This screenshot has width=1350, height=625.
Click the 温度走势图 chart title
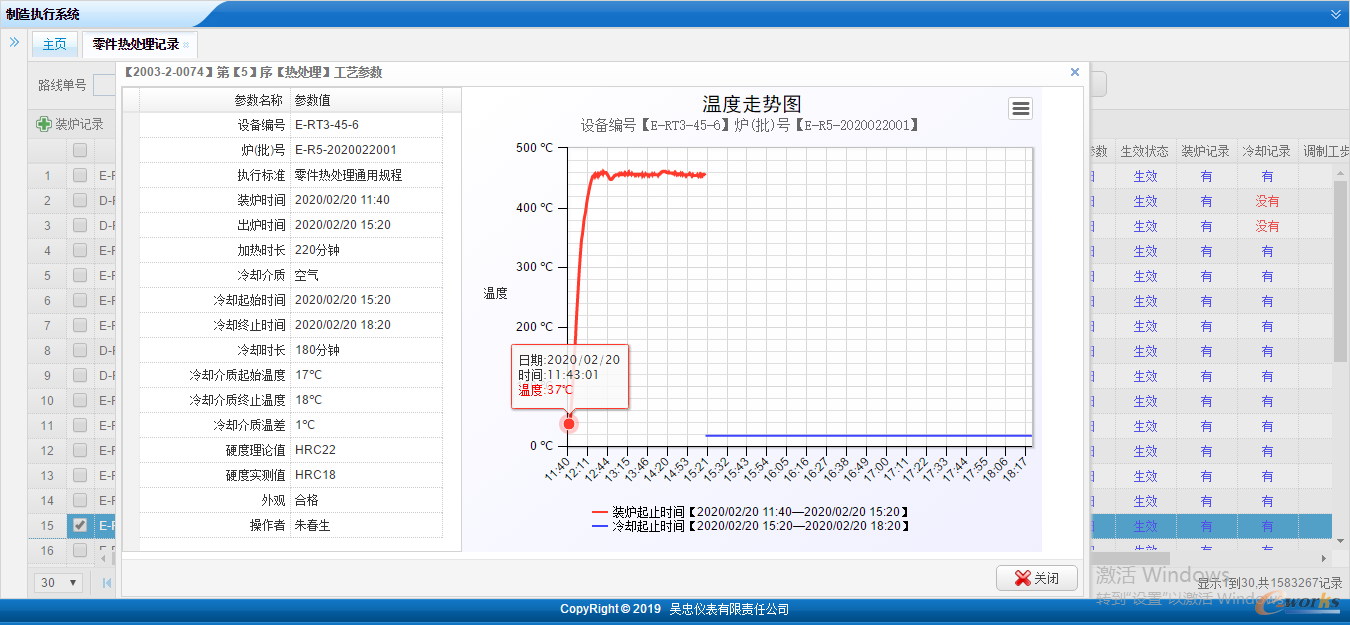(x=751, y=105)
